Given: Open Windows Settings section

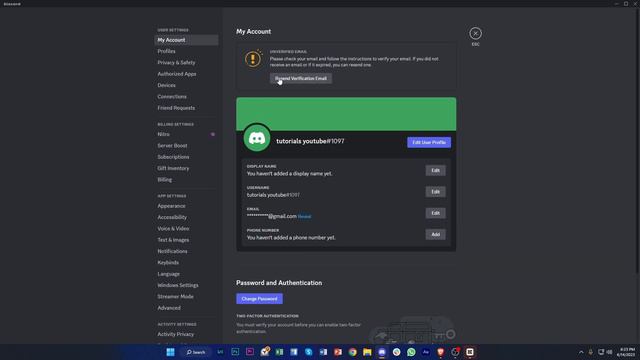Looking at the screenshot, I should click(186, 285).
